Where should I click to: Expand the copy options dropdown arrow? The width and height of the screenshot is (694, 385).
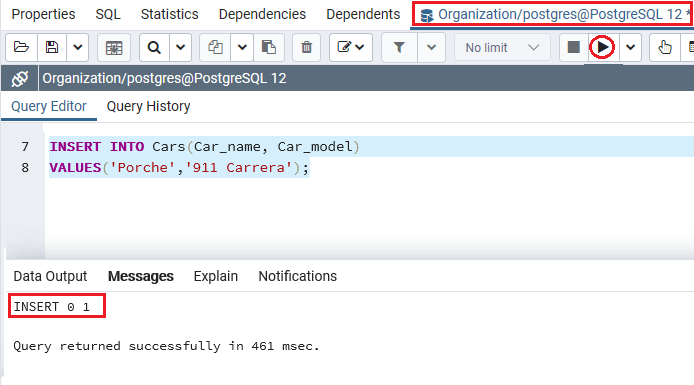pos(242,47)
